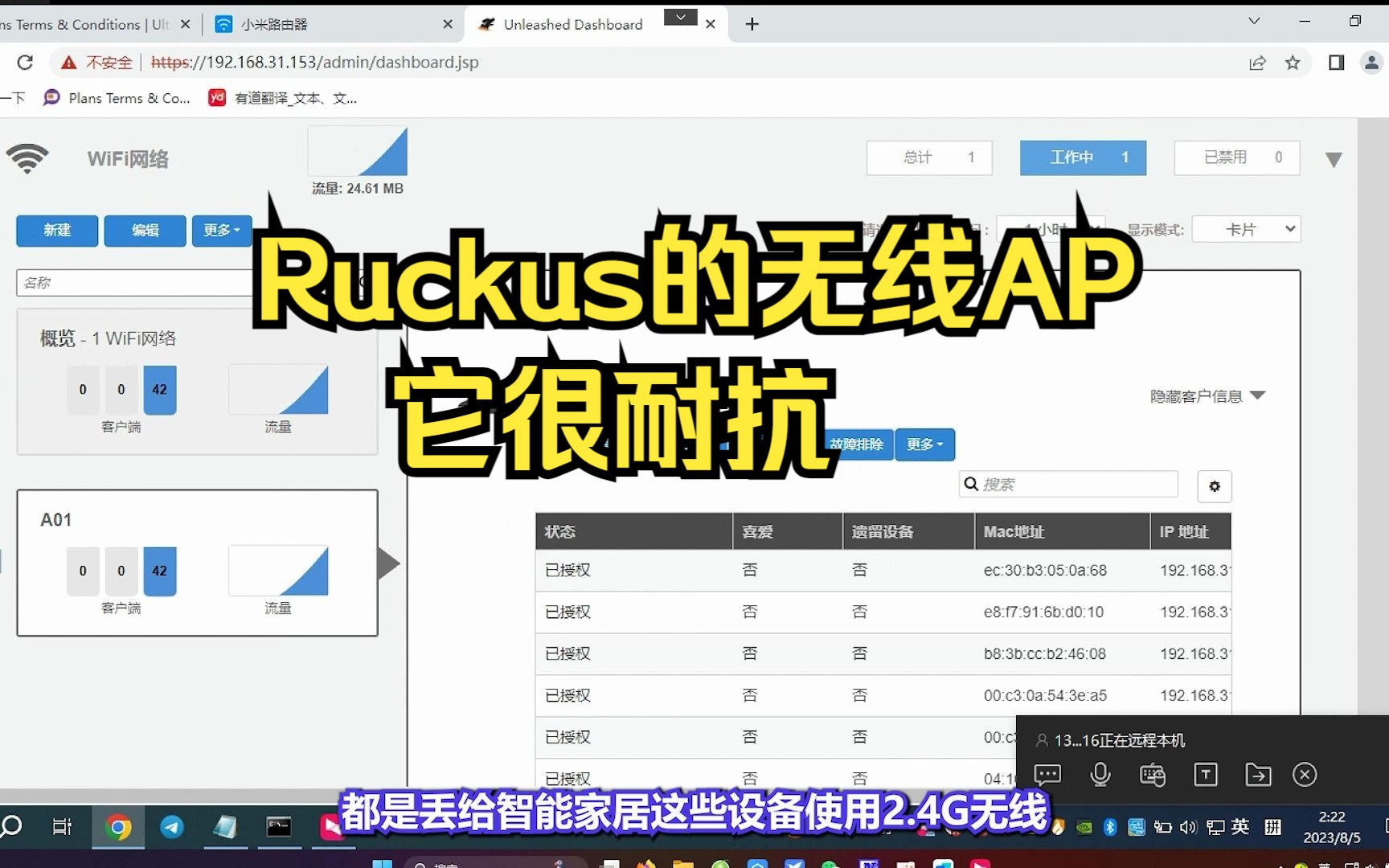Select the 已禁用 0 filter

(x=1236, y=158)
